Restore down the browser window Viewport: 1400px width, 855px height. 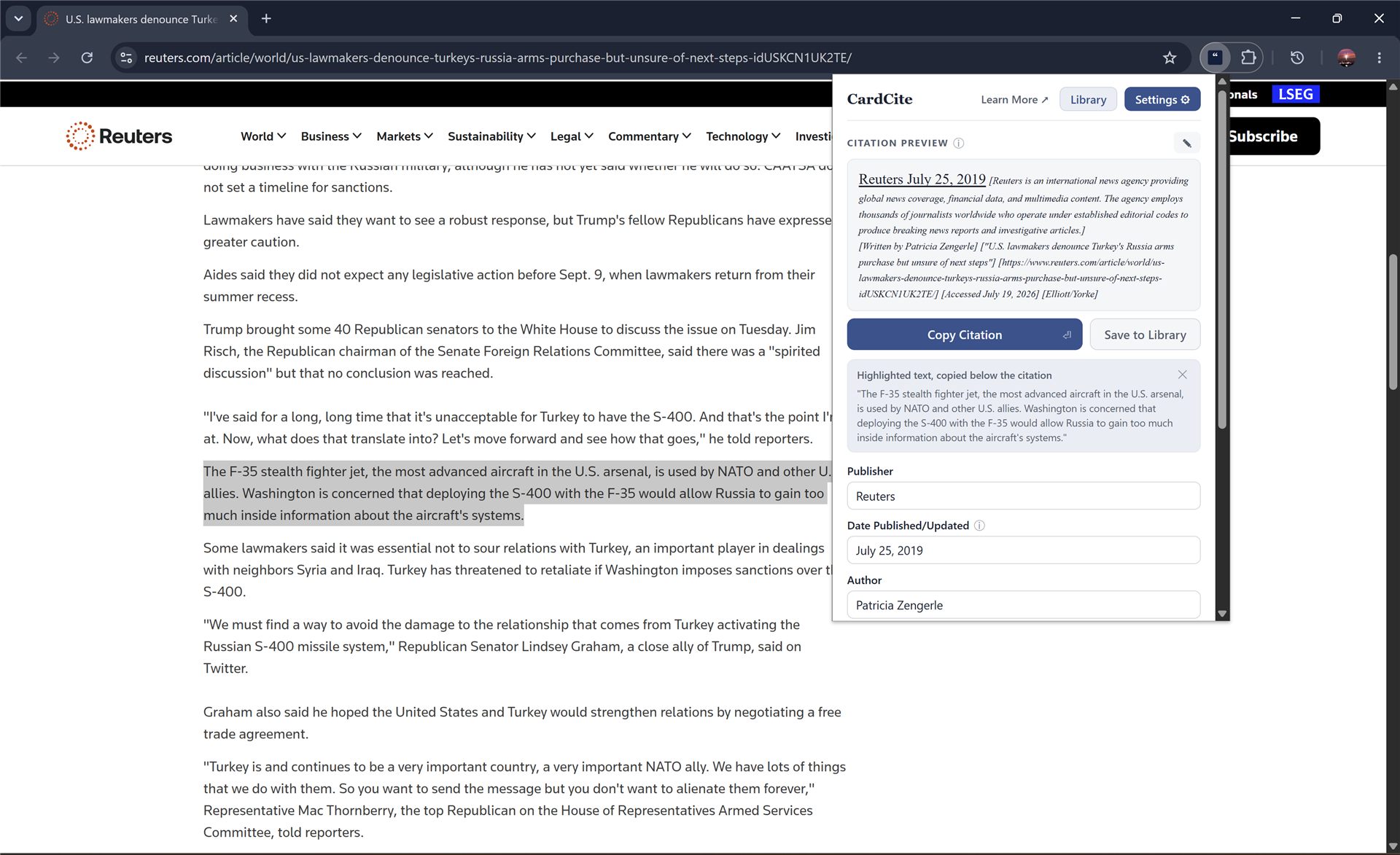point(1337,19)
